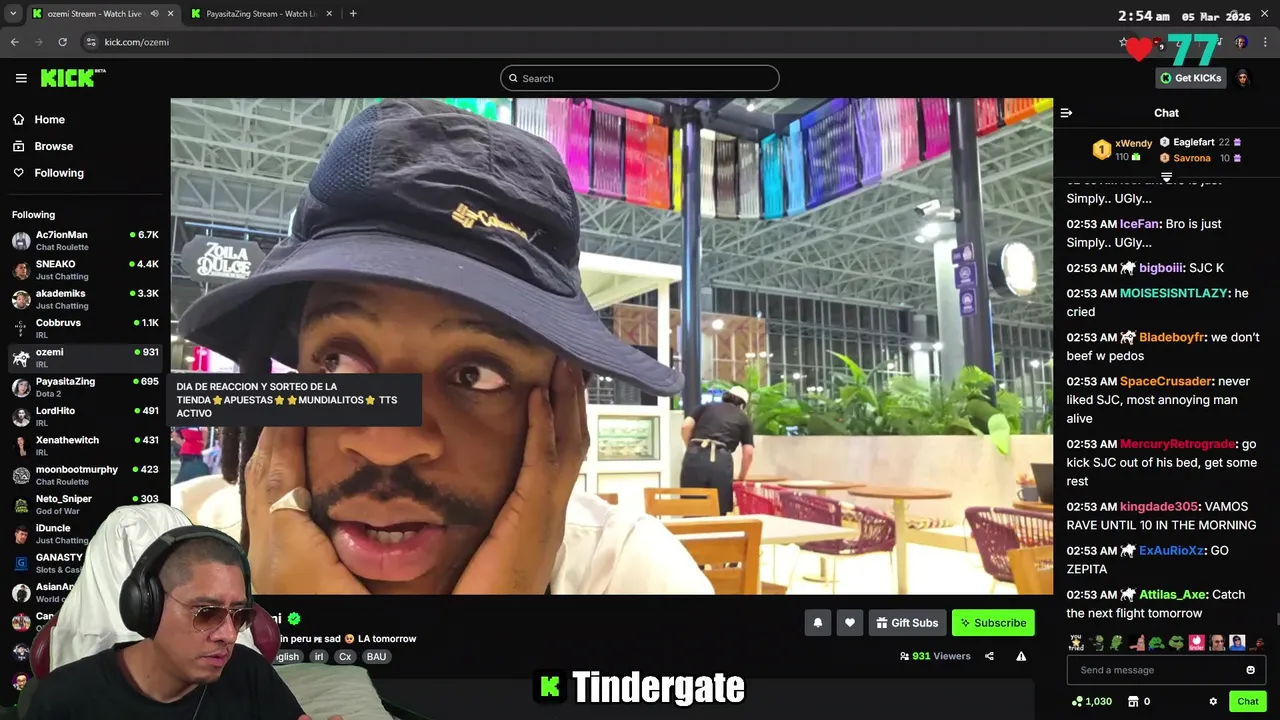Click the report warning triangle icon
1280x720 pixels.
click(x=1021, y=656)
